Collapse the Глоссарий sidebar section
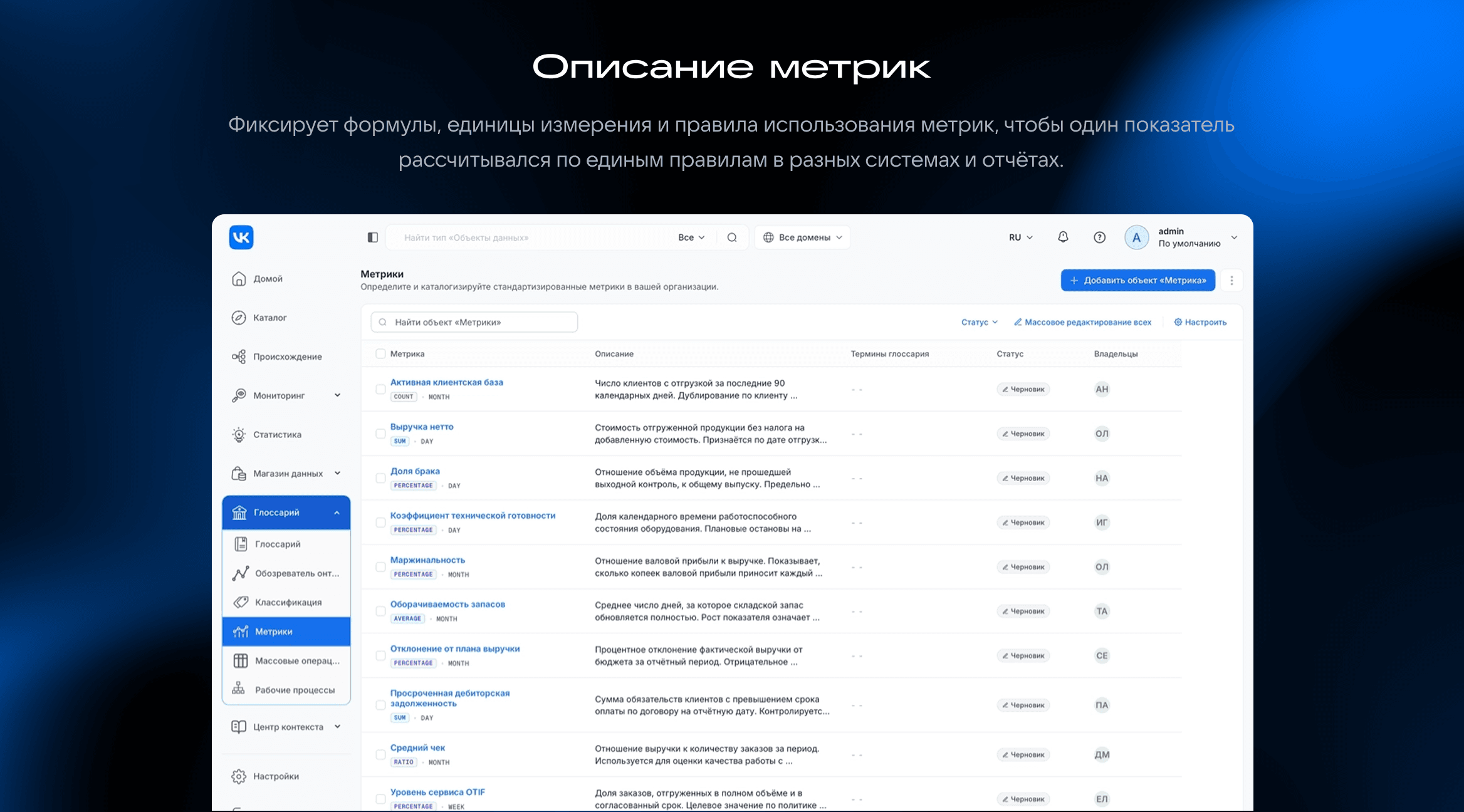 coord(337,513)
